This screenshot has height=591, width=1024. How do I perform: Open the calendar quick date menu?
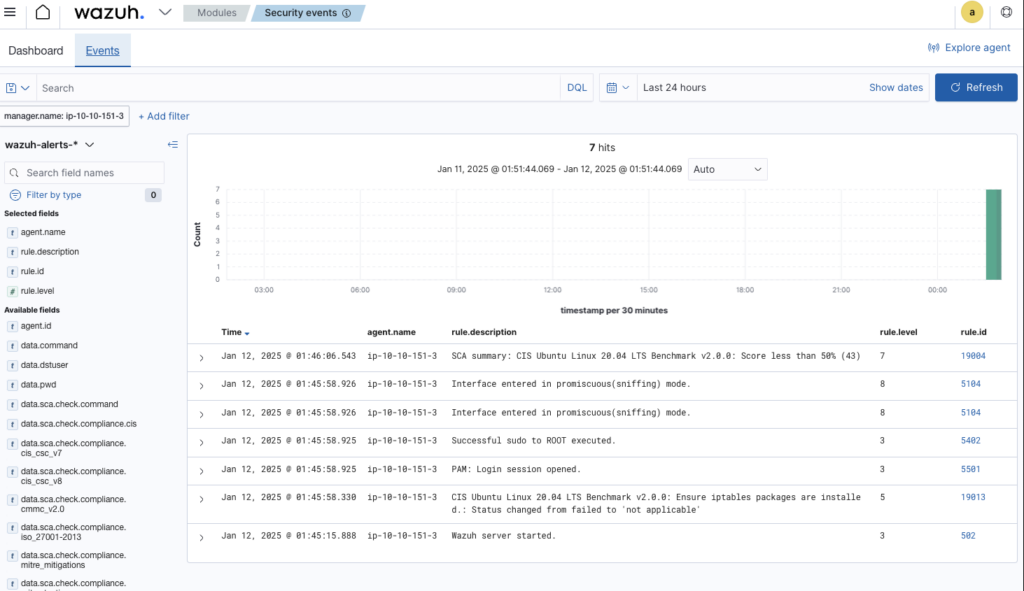pyautogui.click(x=618, y=88)
